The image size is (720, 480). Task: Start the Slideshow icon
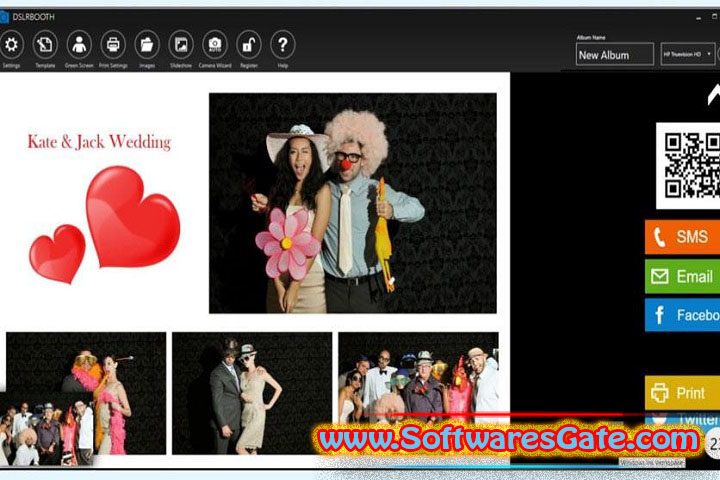point(181,45)
